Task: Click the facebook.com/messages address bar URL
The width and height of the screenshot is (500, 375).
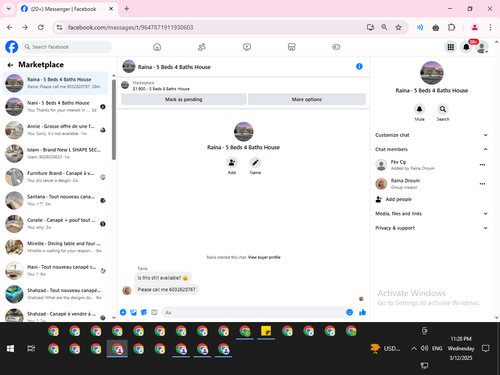Action: tap(130, 27)
